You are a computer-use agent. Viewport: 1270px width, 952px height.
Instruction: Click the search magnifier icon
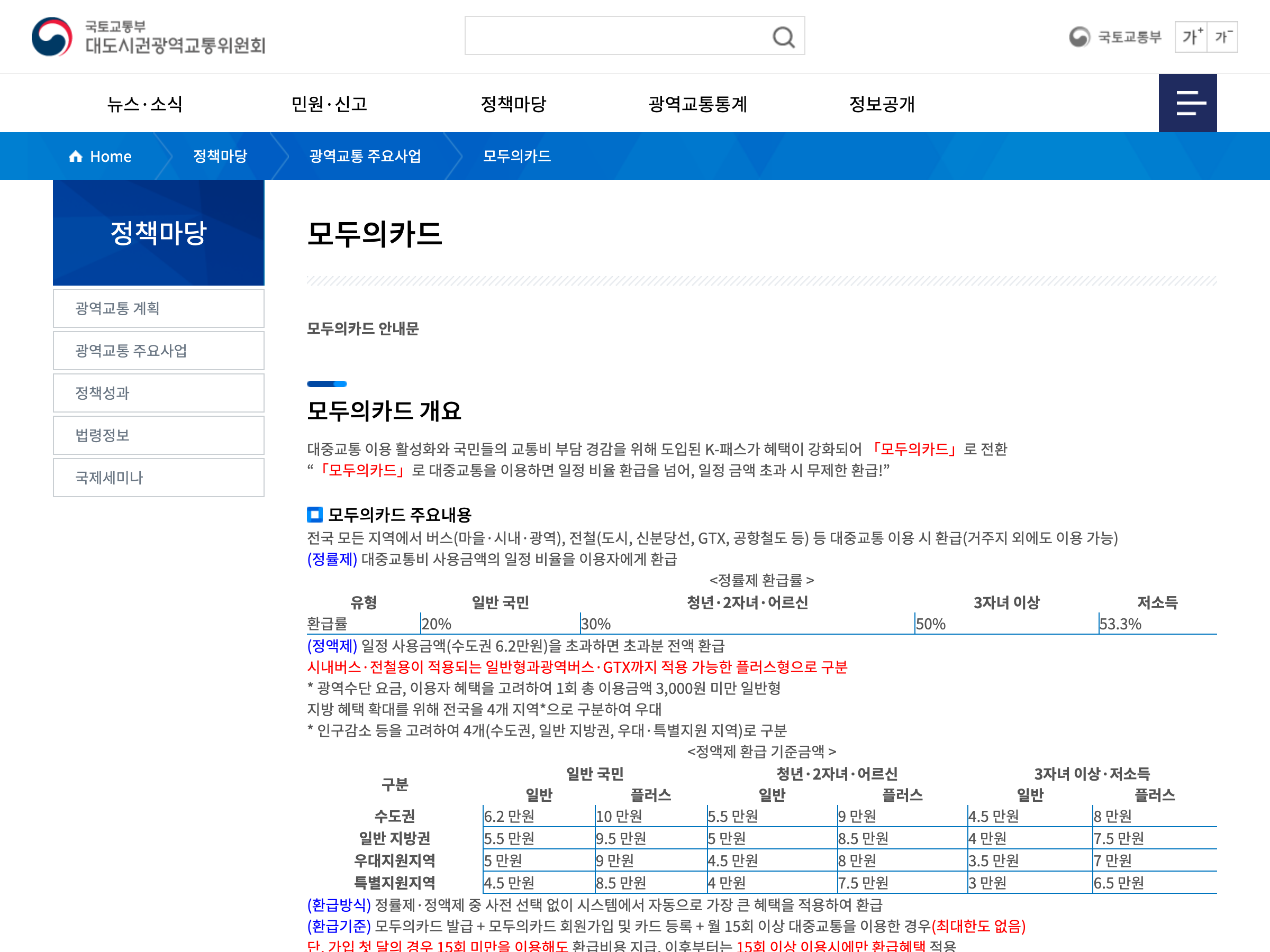[x=783, y=36]
